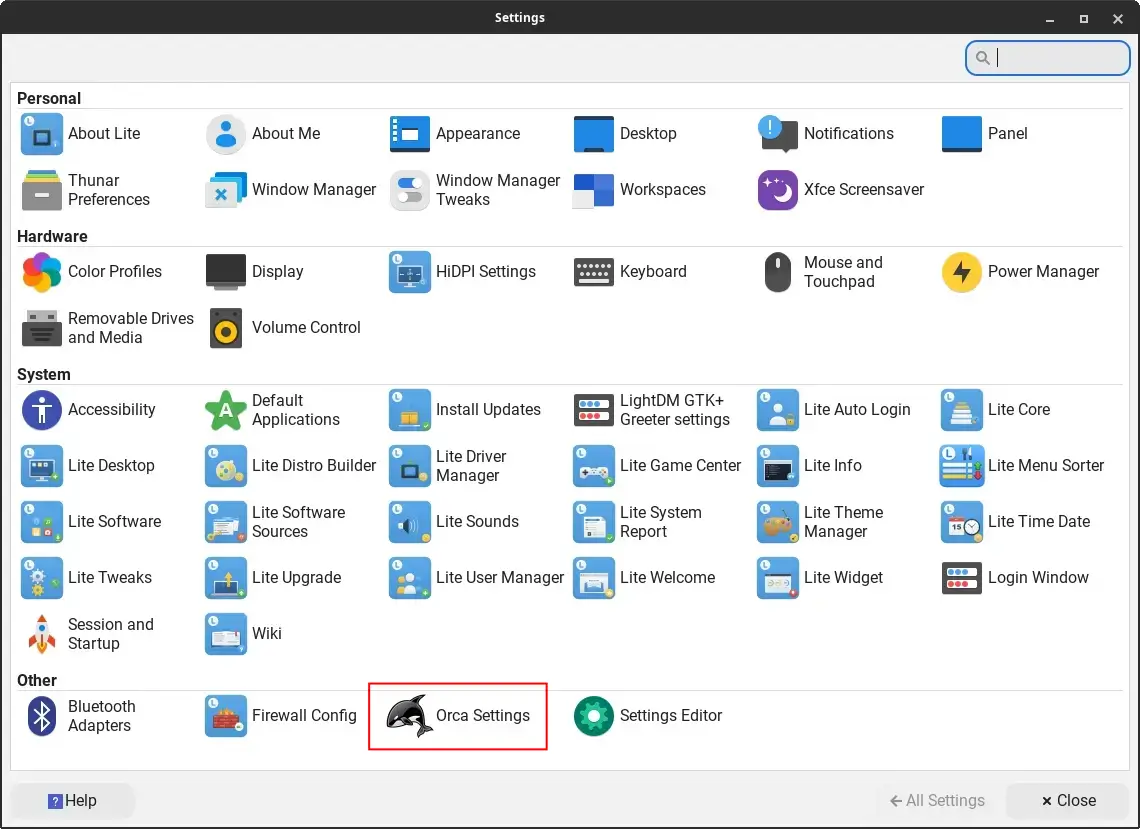Click the All Settings back button
Screen dimensions: 1140x829
pos(936,801)
